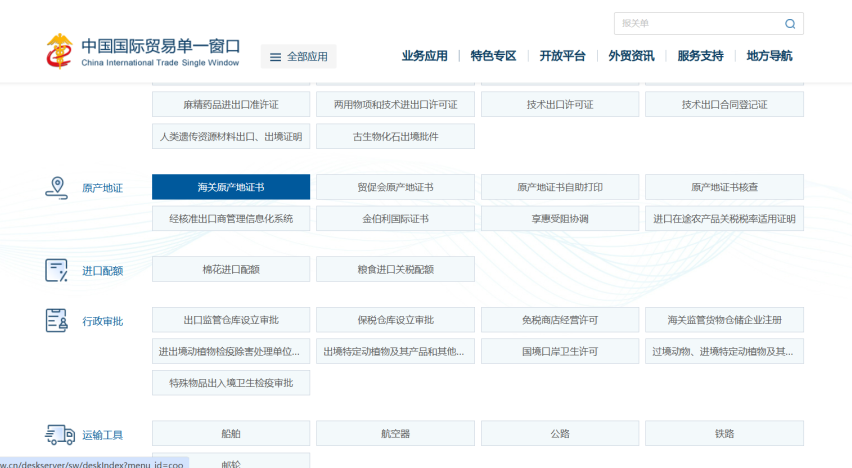Choose 出境特定动植物及其产品和其他
The width and height of the screenshot is (852, 468).
[x=396, y=351]
